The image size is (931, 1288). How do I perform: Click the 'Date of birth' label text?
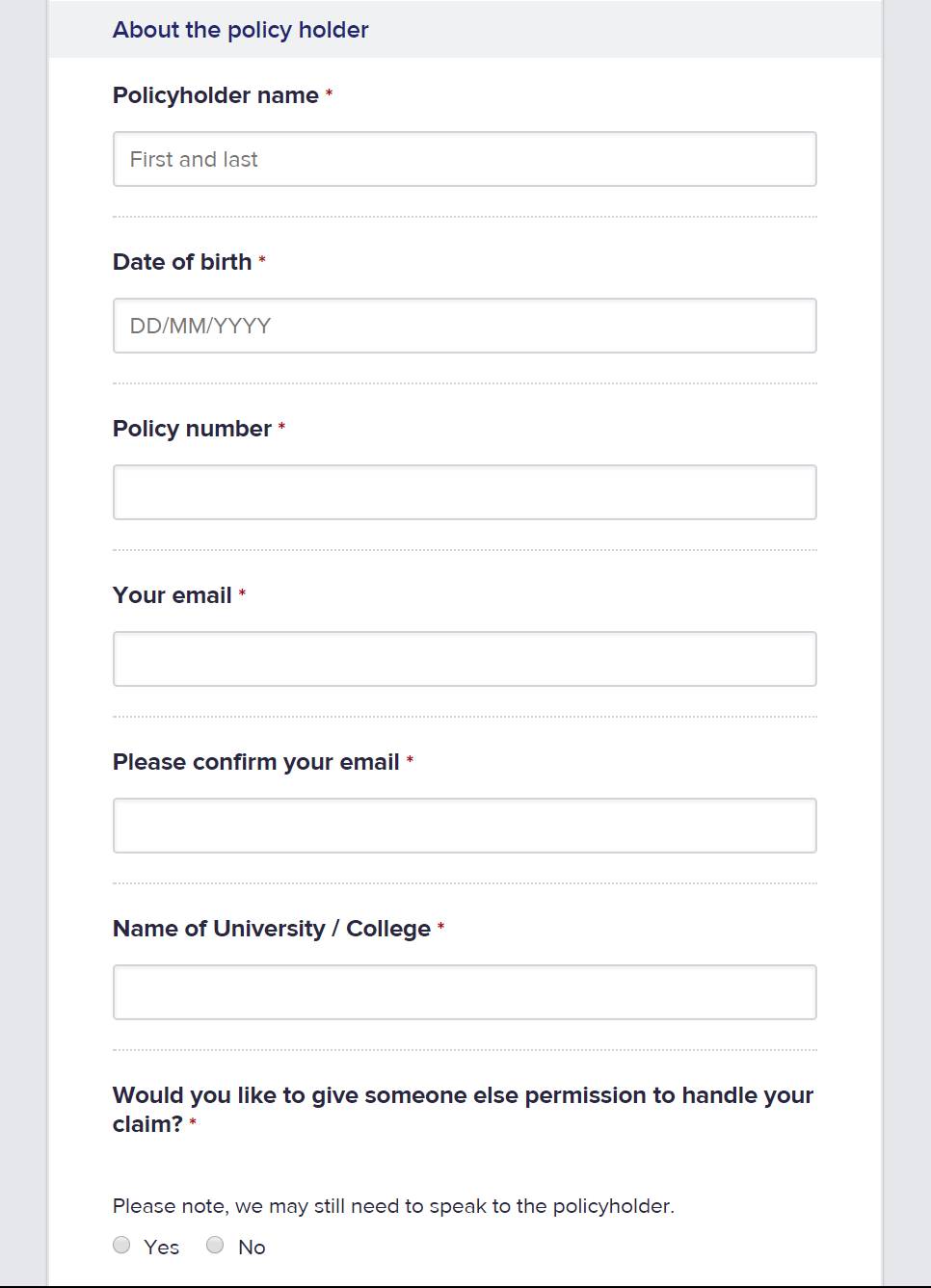coord(182,262)
